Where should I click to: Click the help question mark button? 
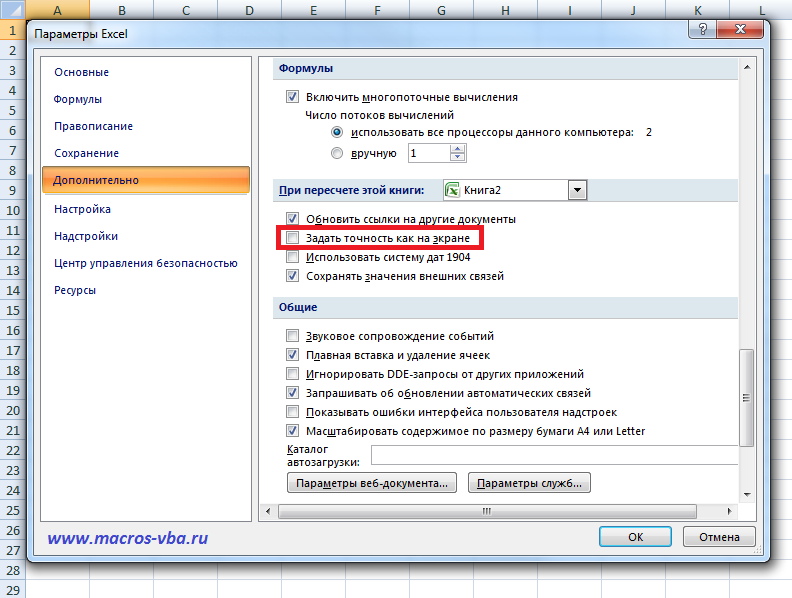tap(703, 29)
